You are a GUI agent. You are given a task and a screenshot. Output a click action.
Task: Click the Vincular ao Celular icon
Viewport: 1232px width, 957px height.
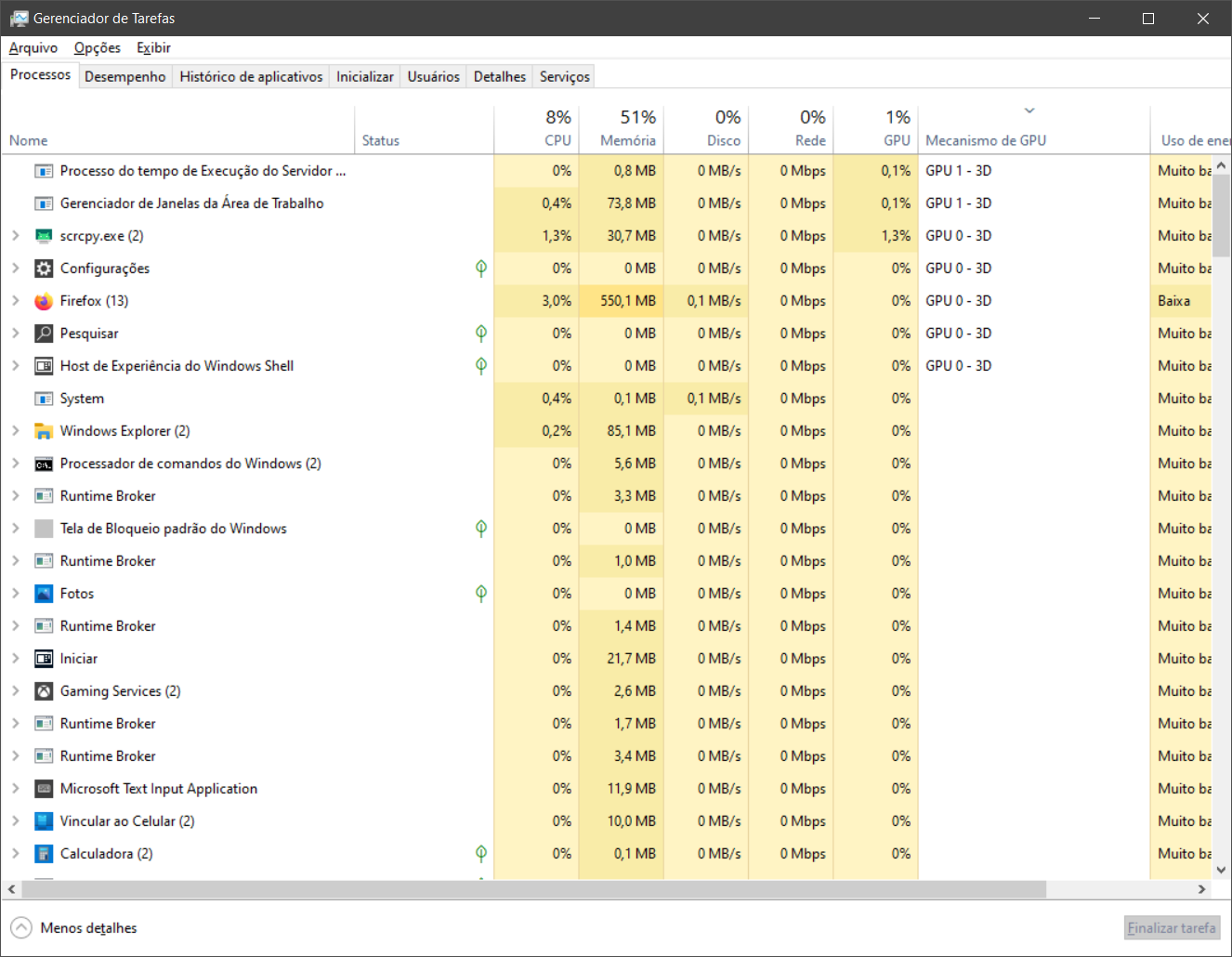(44, 821)
